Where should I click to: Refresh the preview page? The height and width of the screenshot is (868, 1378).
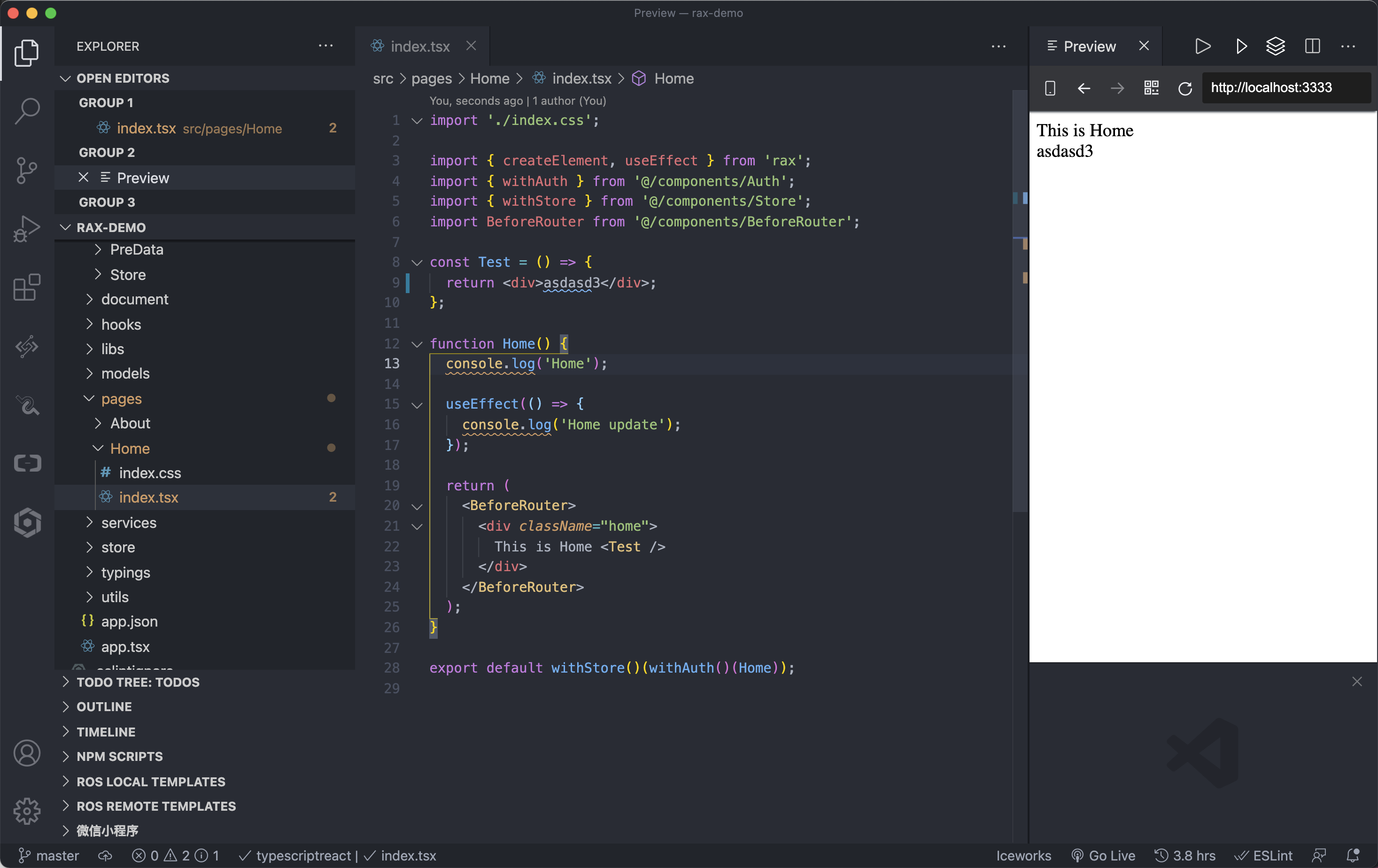[1184, 88]
